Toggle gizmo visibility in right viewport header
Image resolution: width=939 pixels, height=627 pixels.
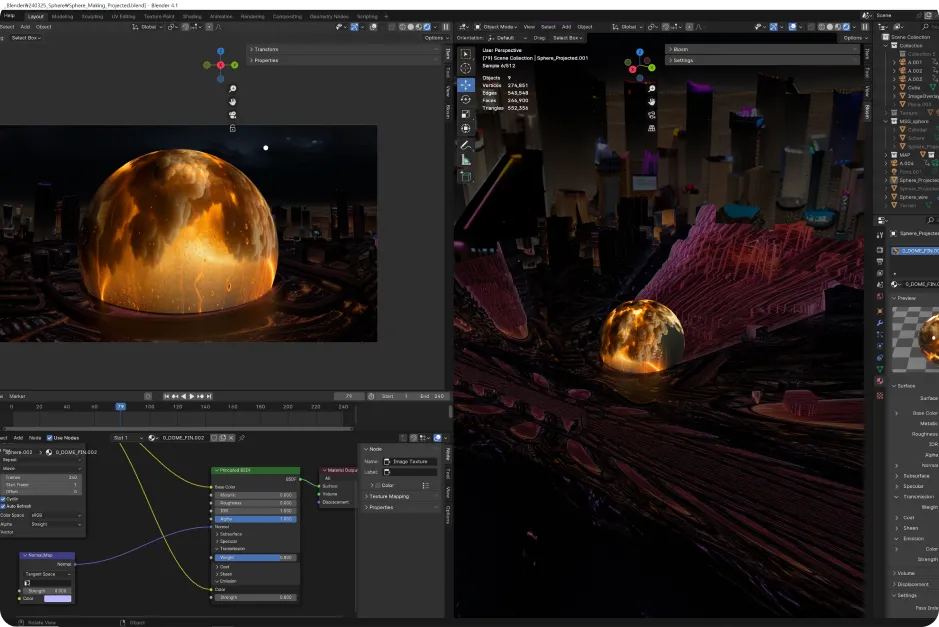click(x=773, y=27)
